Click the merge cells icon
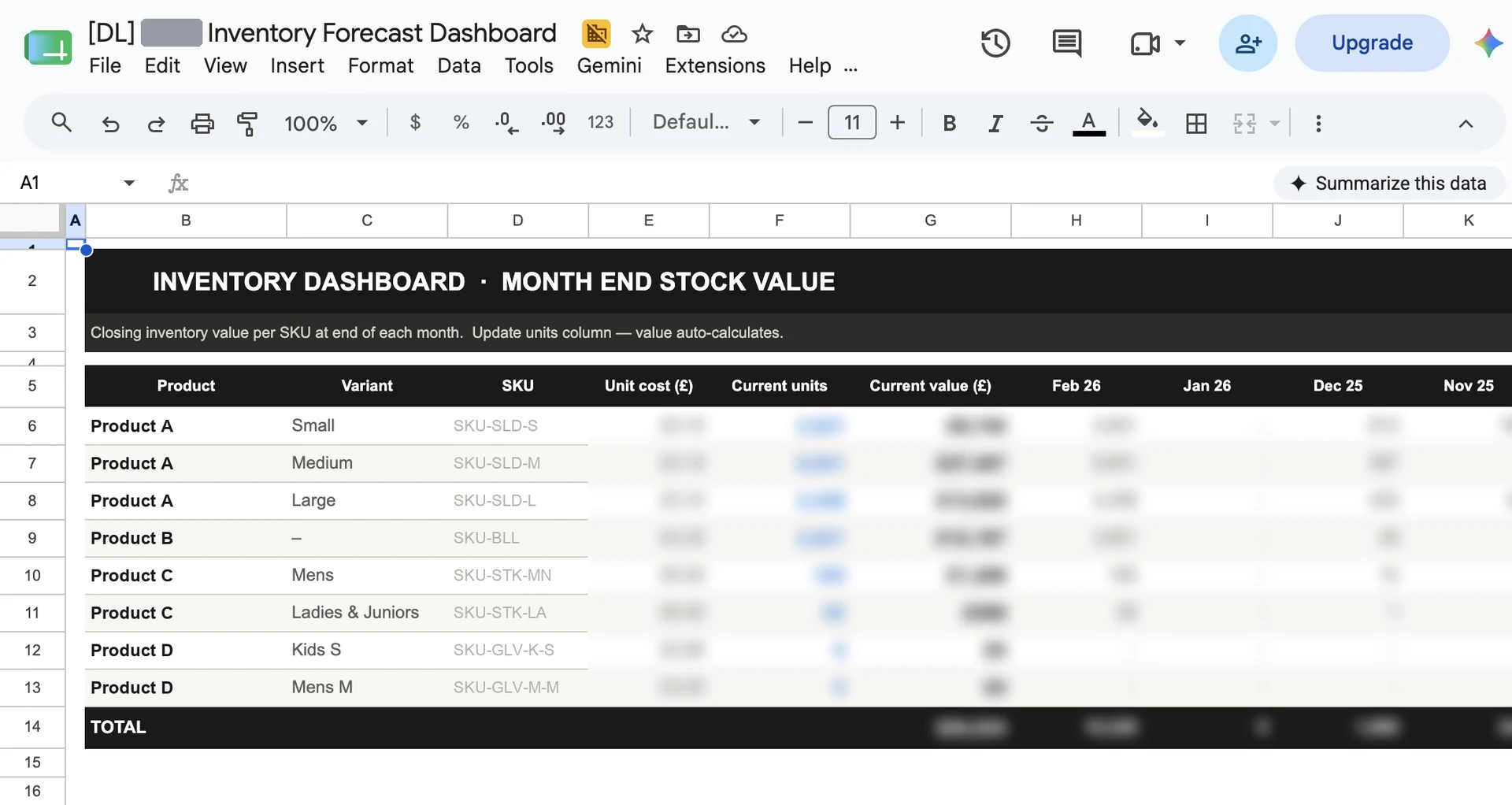 [1244, 123]
